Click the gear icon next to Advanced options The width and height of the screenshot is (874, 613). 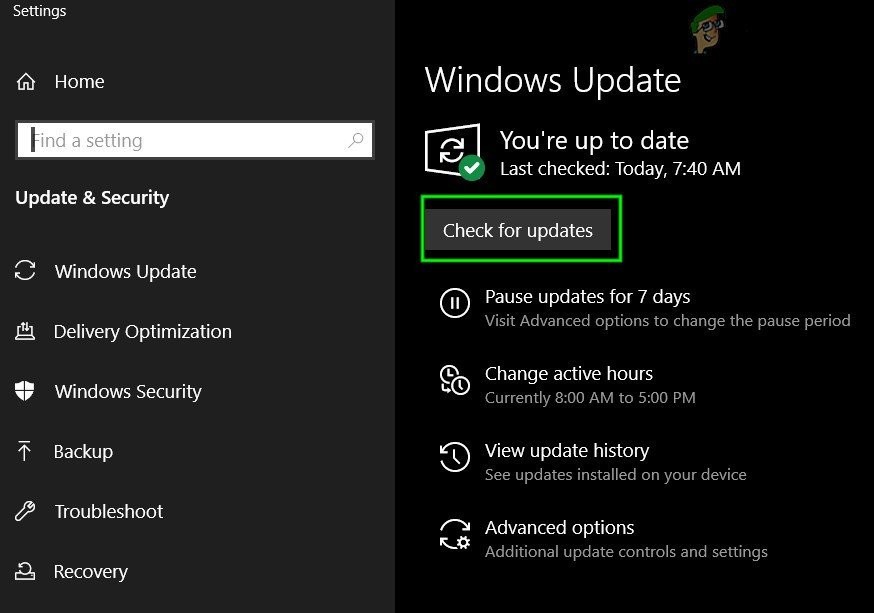[455, 535]
